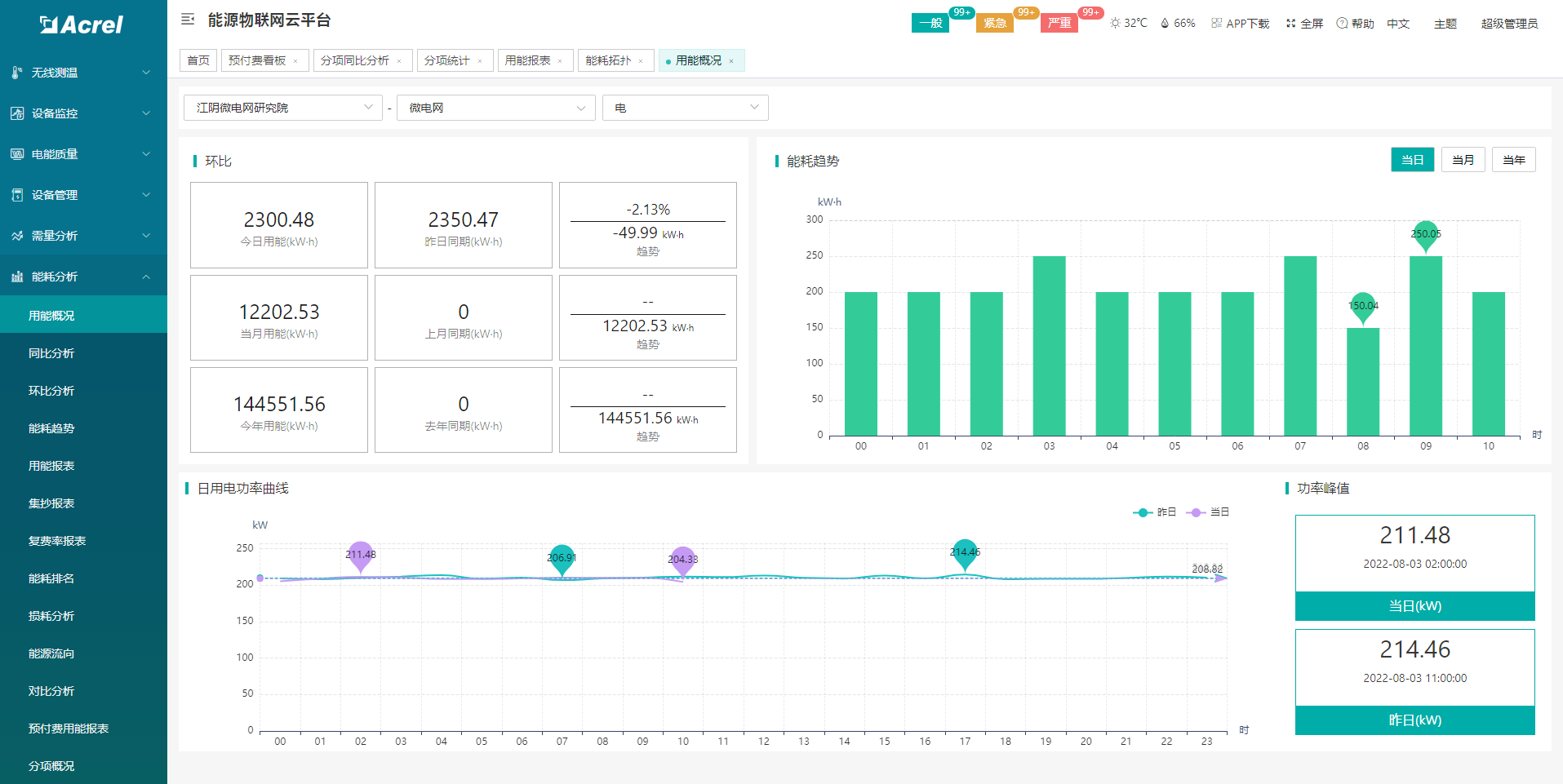Image resolution: width=1563 pixels, height=784 pixels.
Task: Open the 江阴微电网研究院 dropdown
Action: point(282,108)
